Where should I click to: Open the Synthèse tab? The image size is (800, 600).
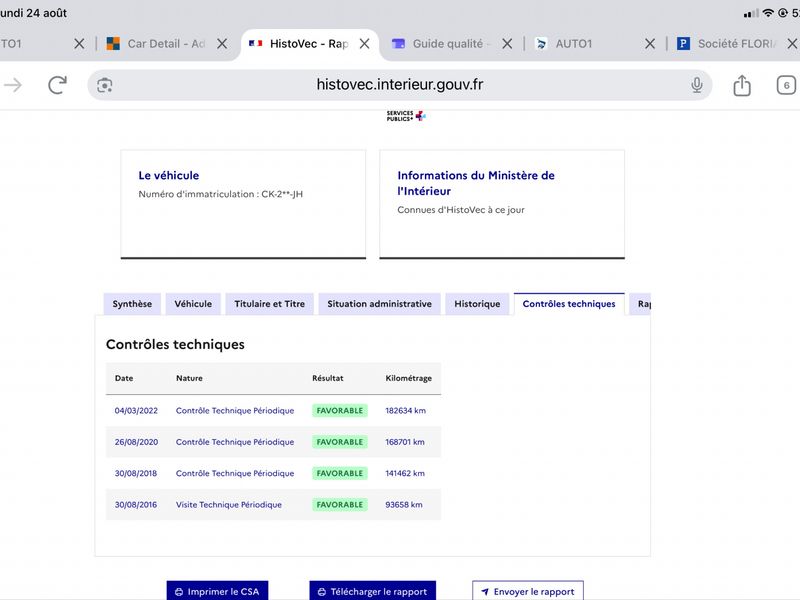coord(132,304)
